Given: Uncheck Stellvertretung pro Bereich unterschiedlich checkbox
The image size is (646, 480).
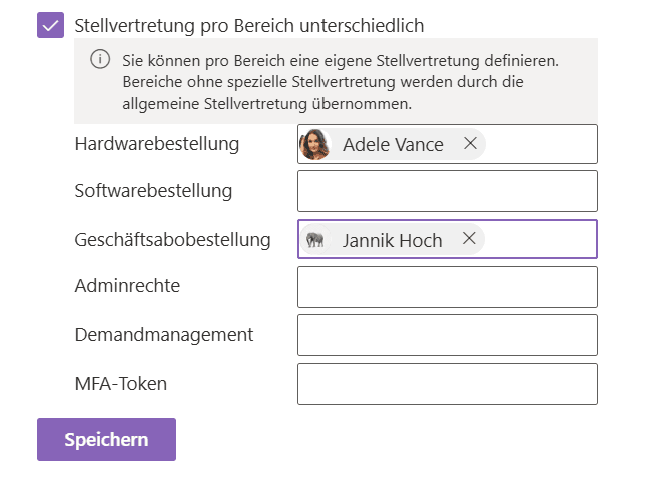Looking at the screenshot, I should tap(50, 25).
